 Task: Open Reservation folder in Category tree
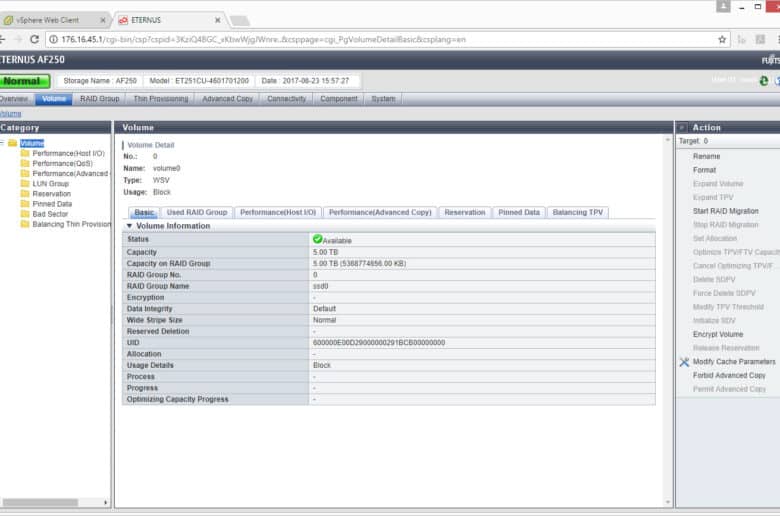pyautogui.click(x=51, y=194)
